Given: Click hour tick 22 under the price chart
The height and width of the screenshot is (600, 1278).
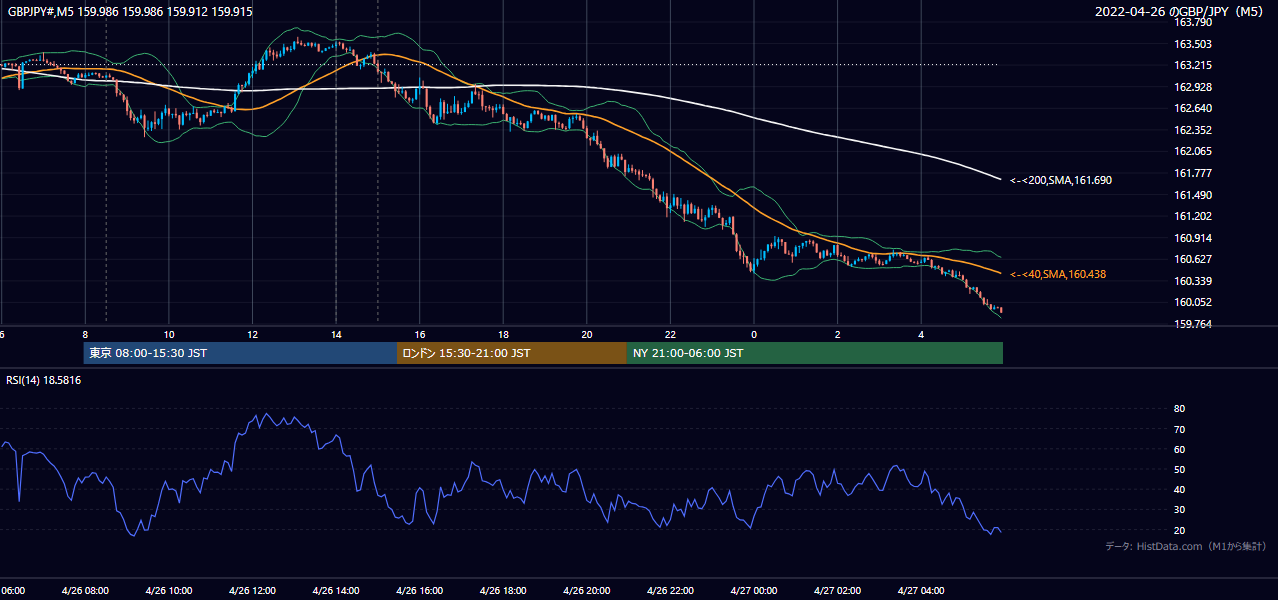Looking at the screenshot, I should point(670,334).
